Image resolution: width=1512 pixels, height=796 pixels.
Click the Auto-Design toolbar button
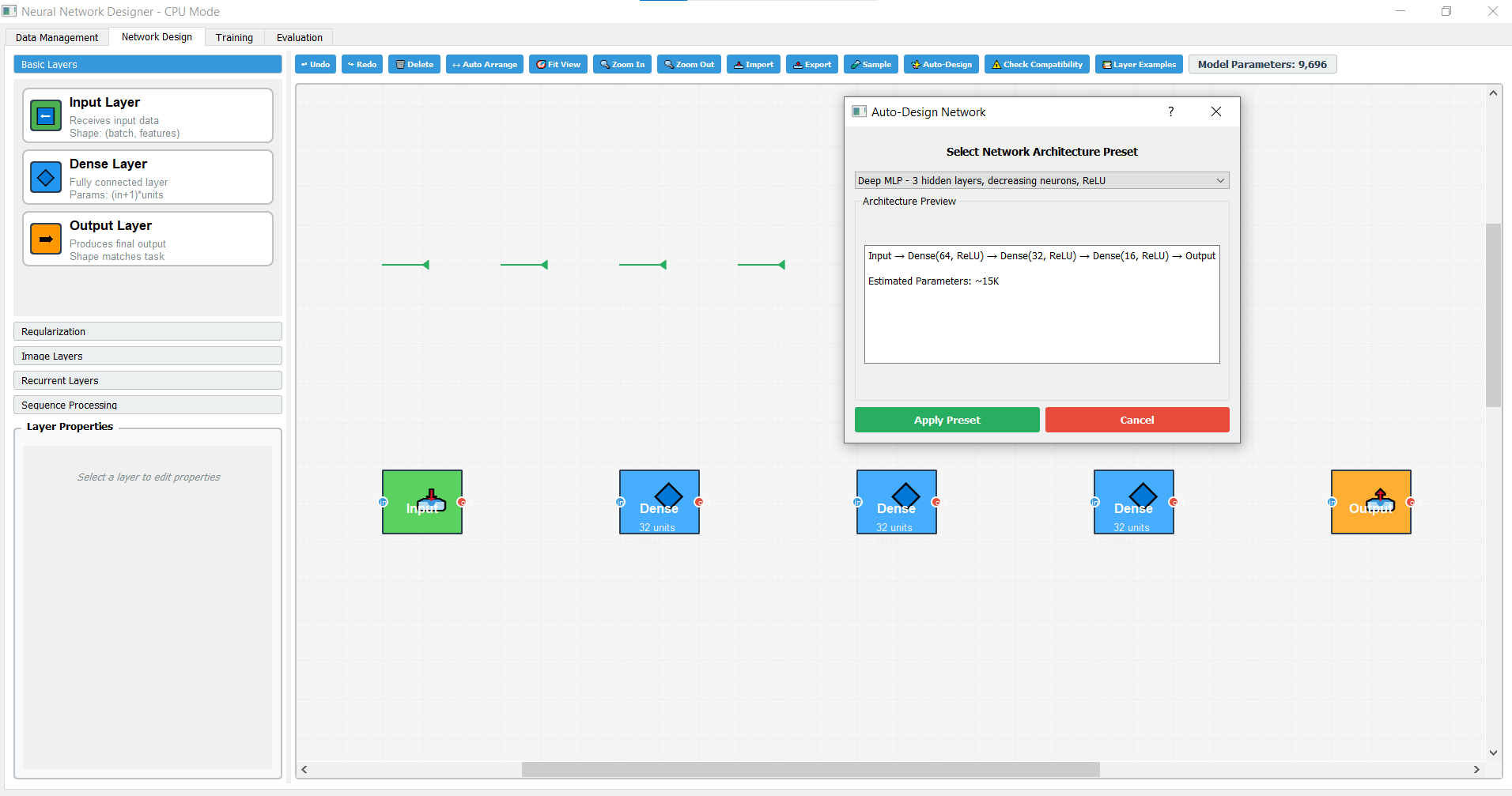pos(942,65)
